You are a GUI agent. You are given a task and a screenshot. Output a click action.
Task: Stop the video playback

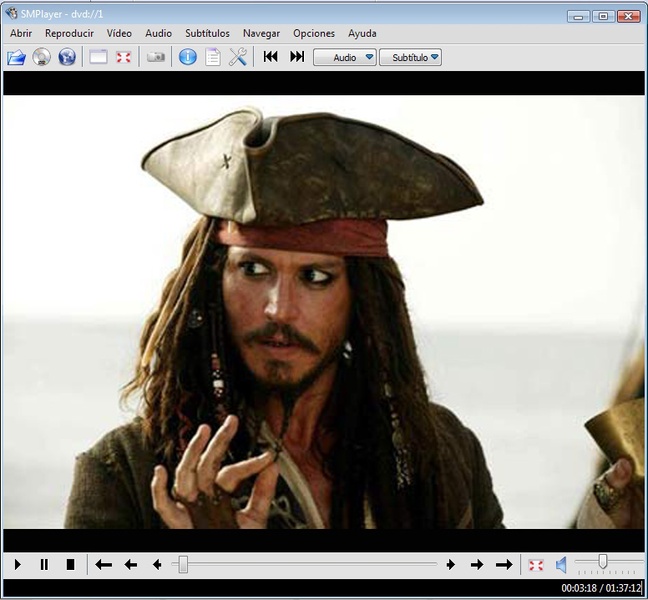coord(70,564)
